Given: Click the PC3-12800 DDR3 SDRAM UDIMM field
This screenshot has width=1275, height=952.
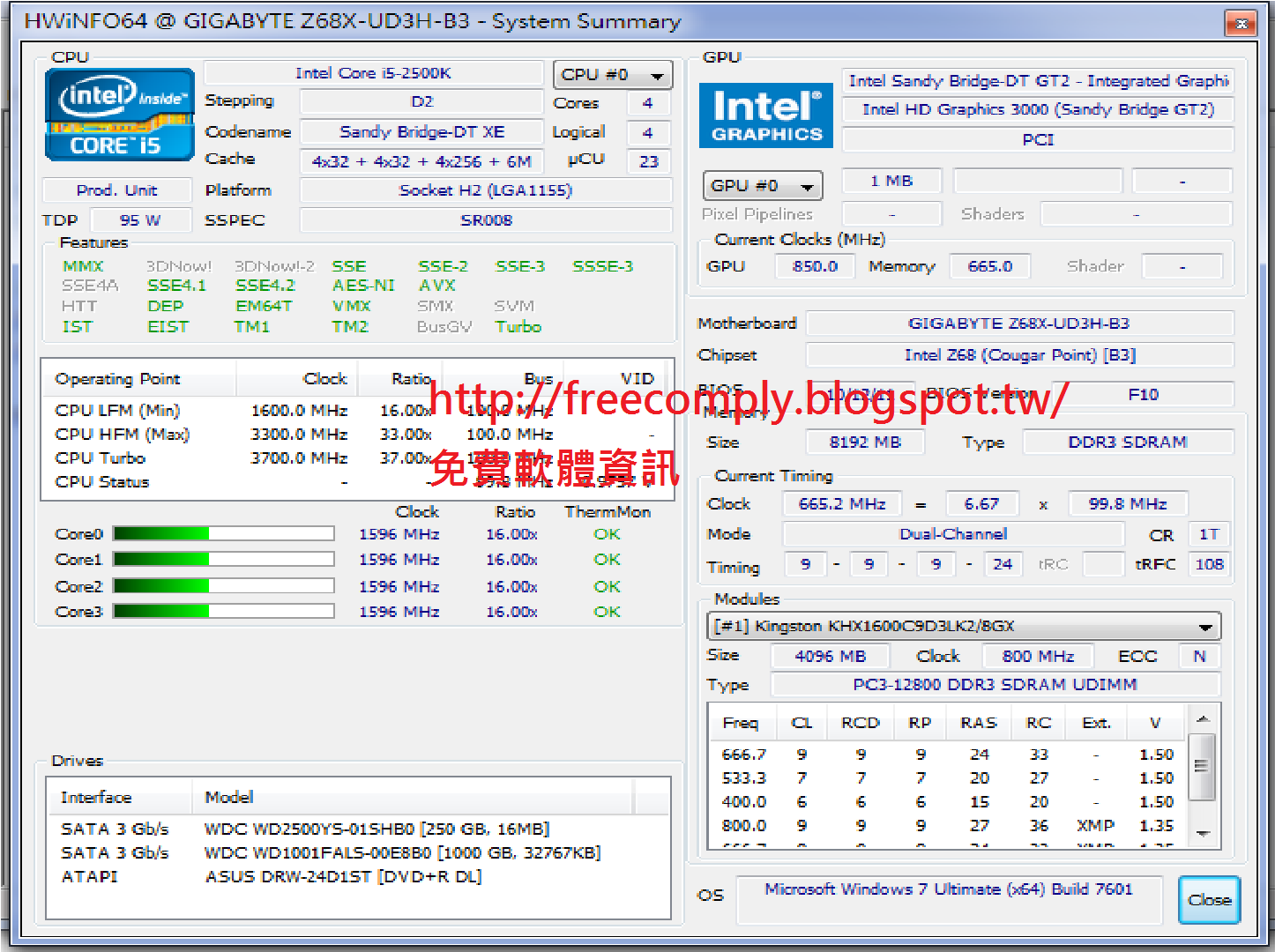Looking at the screenshot, I should 995,685.
